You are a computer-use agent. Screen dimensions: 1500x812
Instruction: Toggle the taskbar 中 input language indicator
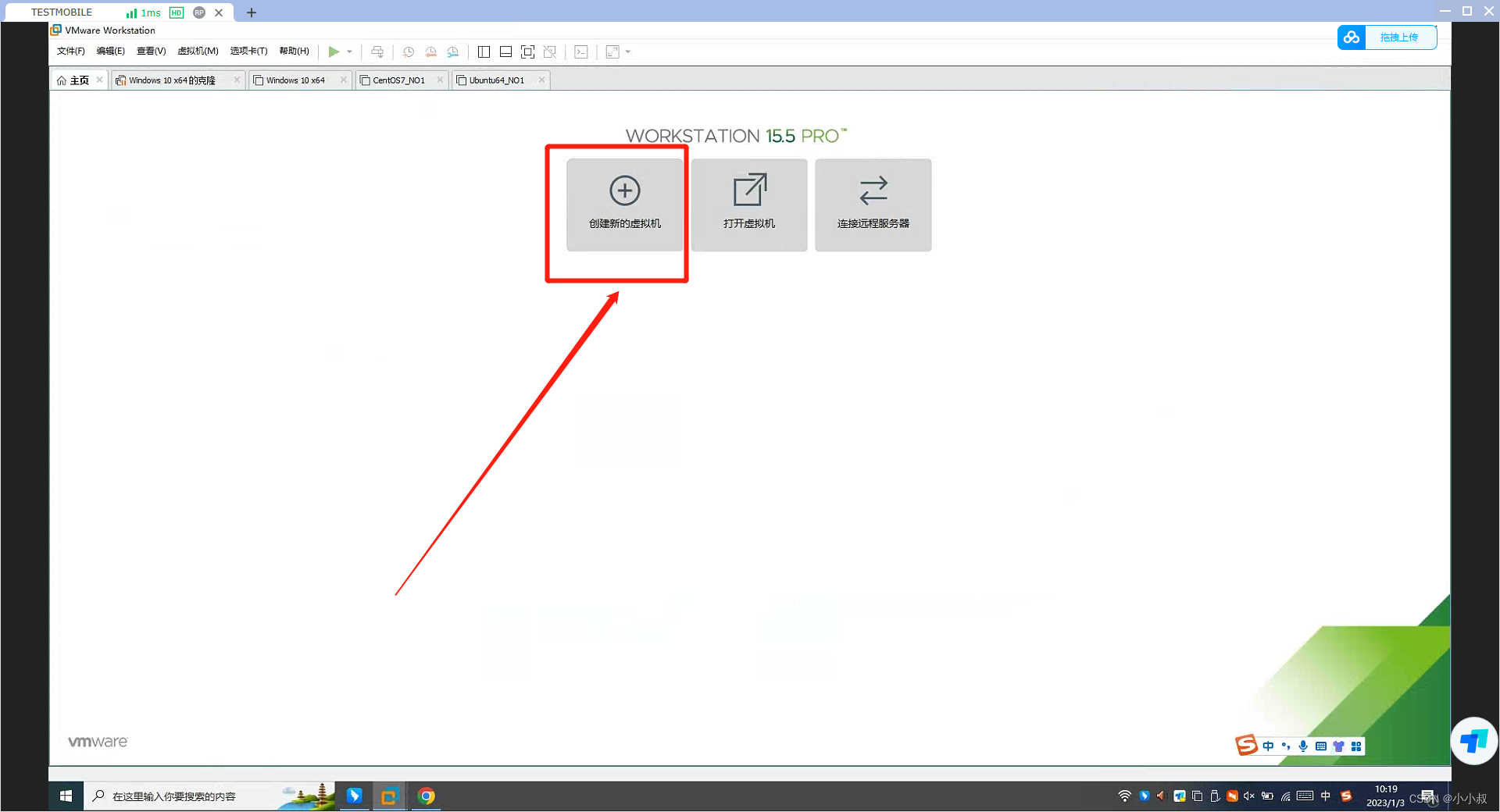pos(1326,796)
